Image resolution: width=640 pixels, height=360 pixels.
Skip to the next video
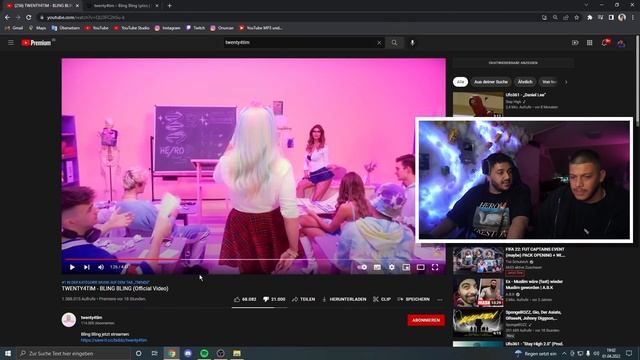pos(87,267)
